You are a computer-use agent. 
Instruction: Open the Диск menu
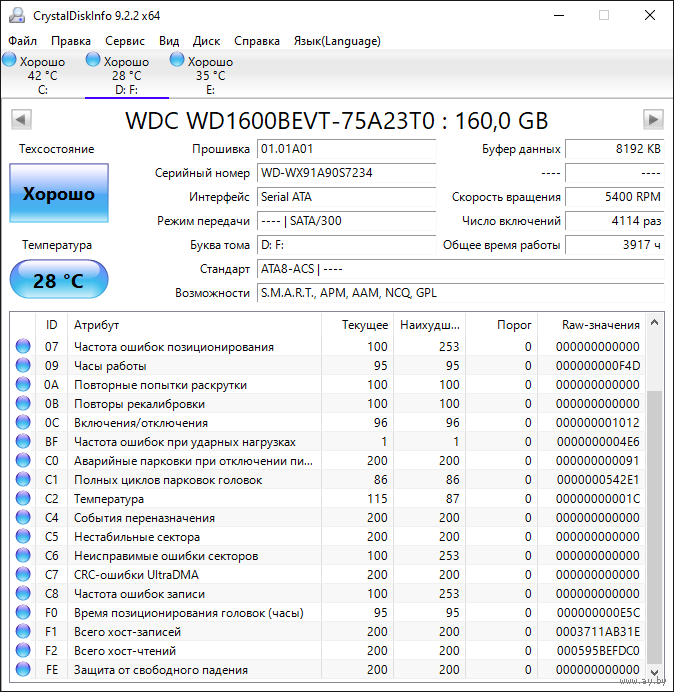pos(207,41)
